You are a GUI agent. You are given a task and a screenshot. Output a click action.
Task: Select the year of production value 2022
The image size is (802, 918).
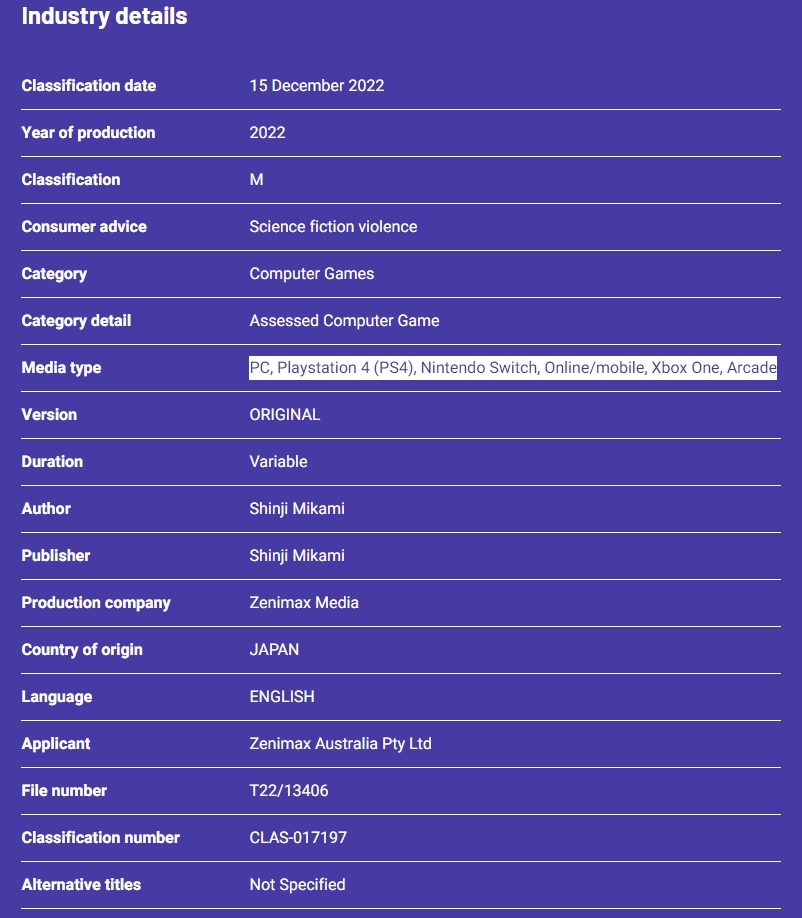pyautogui.click(x=267, y=133)
